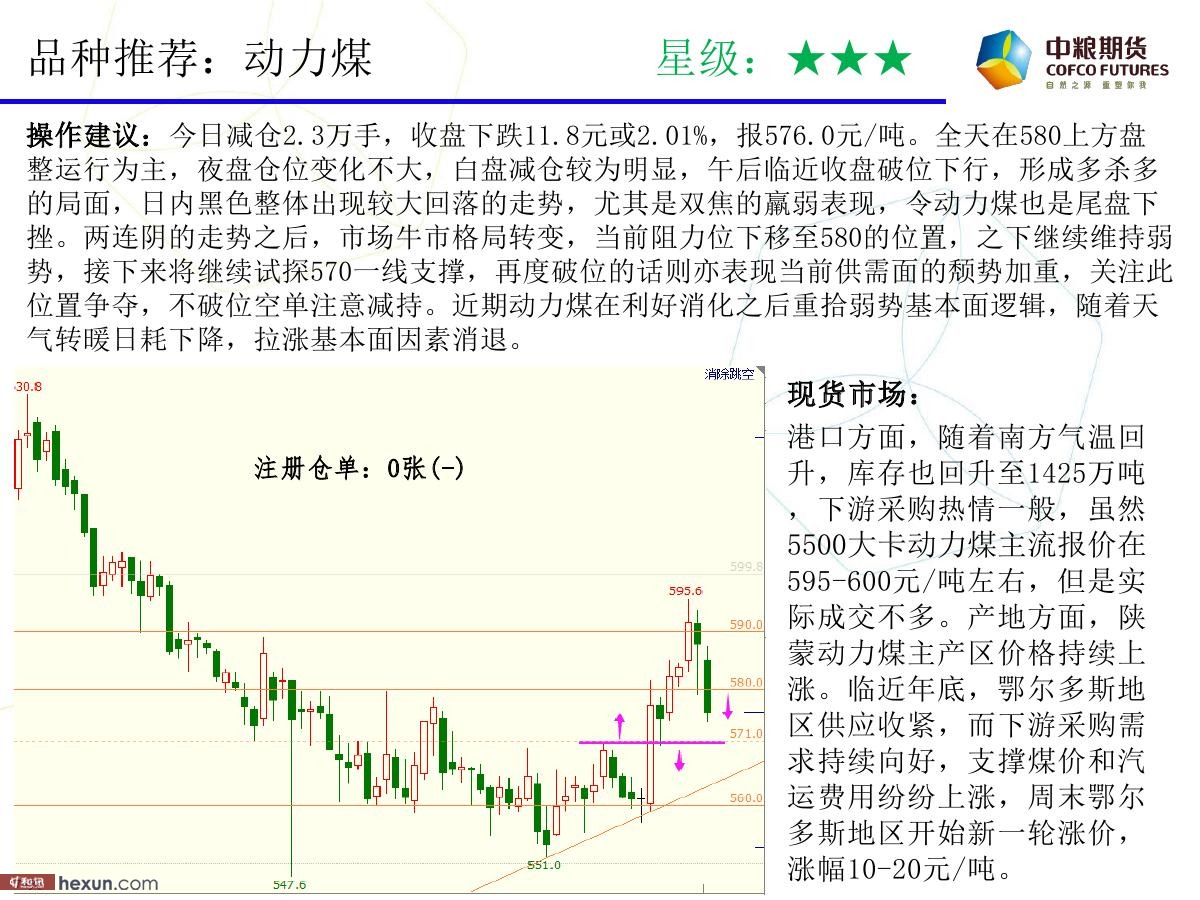Click the COFCO Futures cube logo
The width and height of the screenshot is (1200, 900).
(x=1005, y=59)
